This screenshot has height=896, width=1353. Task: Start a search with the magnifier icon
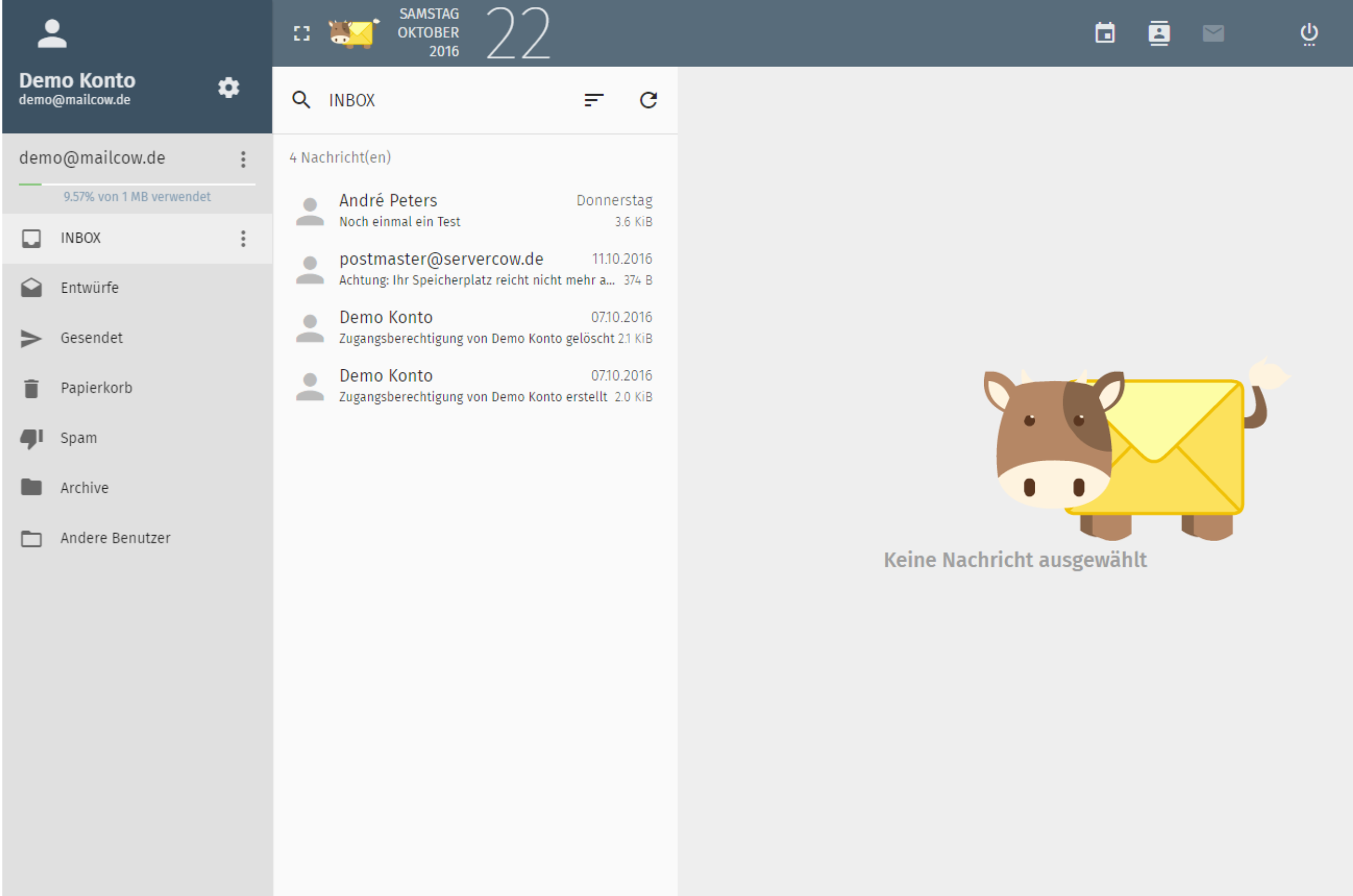point(302,100)
